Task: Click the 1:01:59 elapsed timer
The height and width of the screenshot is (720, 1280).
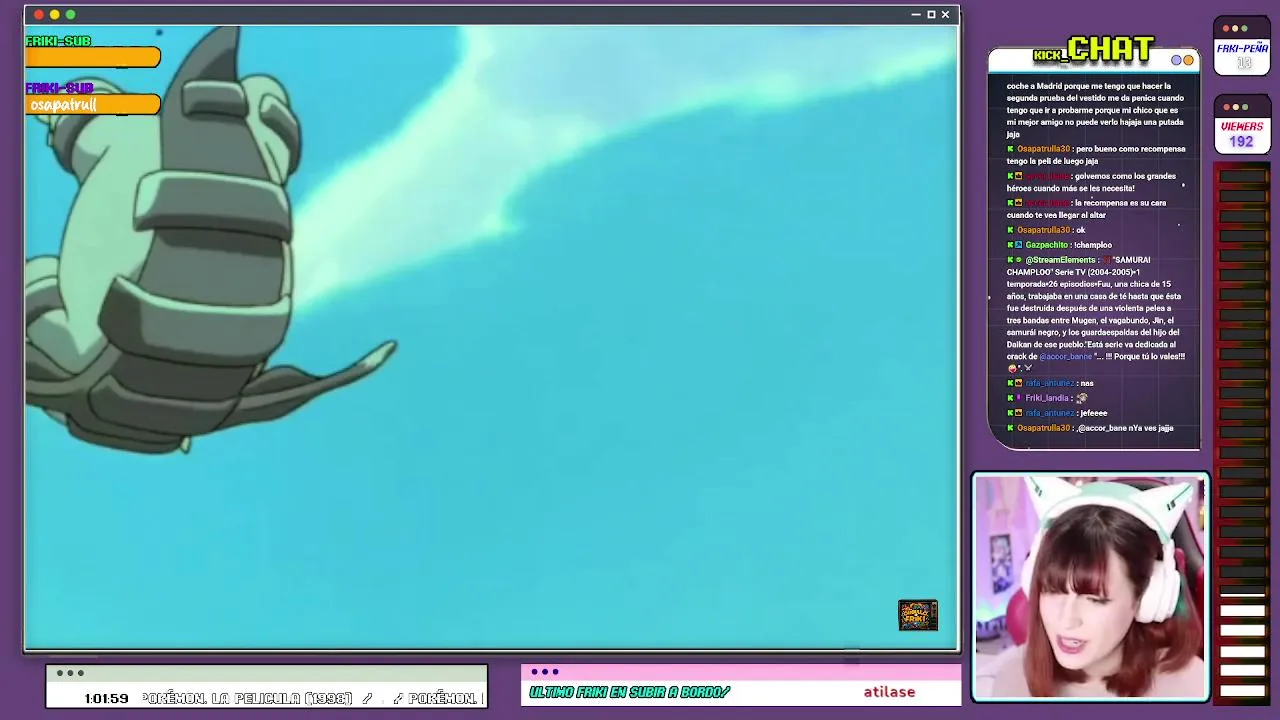Action: [106, 698]
